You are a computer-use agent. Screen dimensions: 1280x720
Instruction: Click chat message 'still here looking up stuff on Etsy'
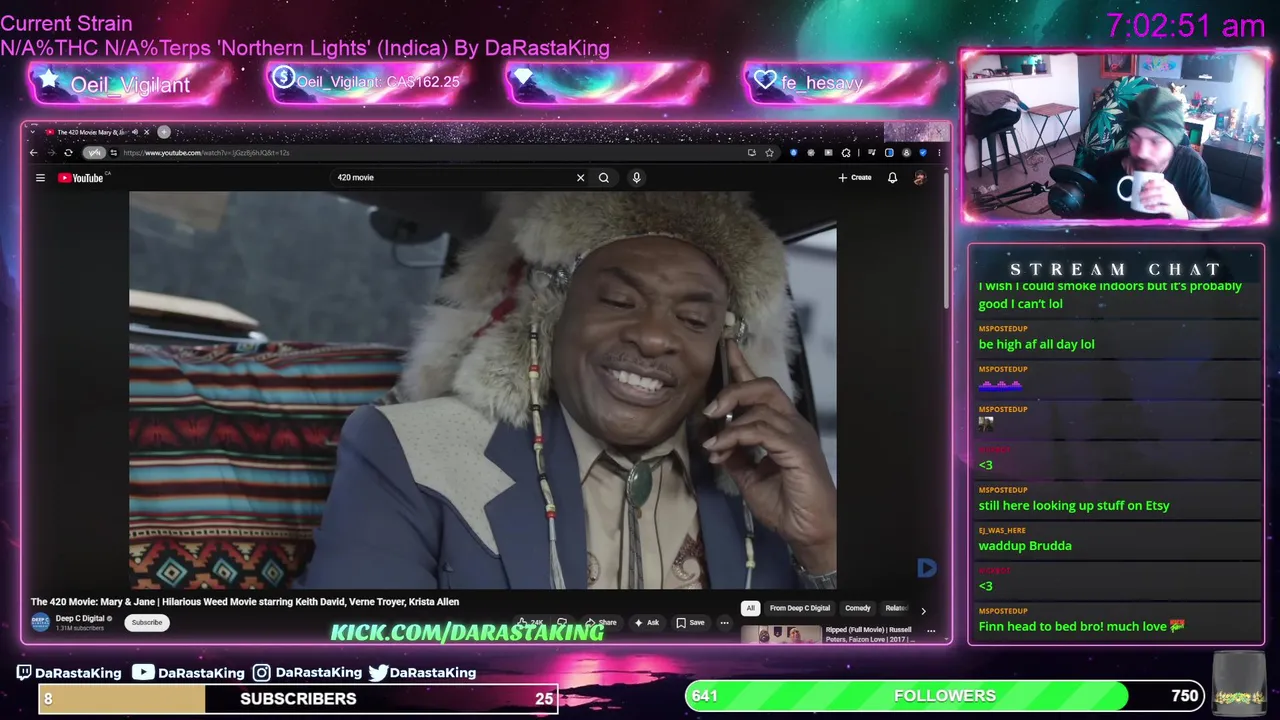tap(1073, 505)
